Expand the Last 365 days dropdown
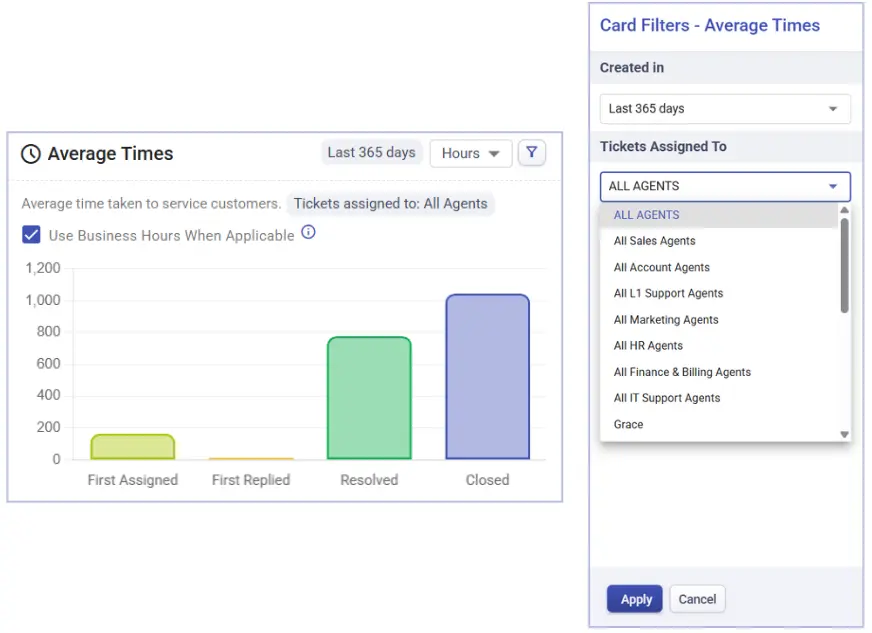872x633 pixels. (x=724, y=109)
